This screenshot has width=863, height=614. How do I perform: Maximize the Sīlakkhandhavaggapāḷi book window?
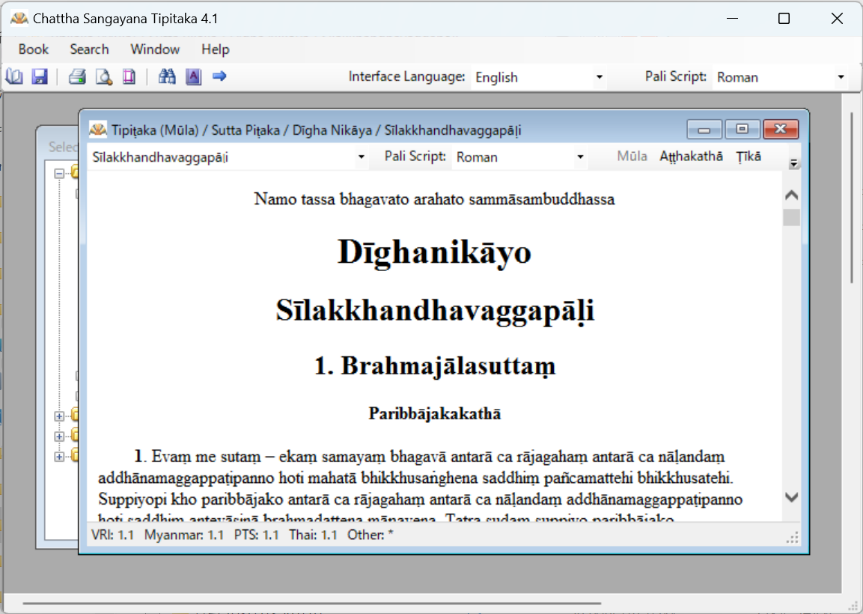(742, 129)
